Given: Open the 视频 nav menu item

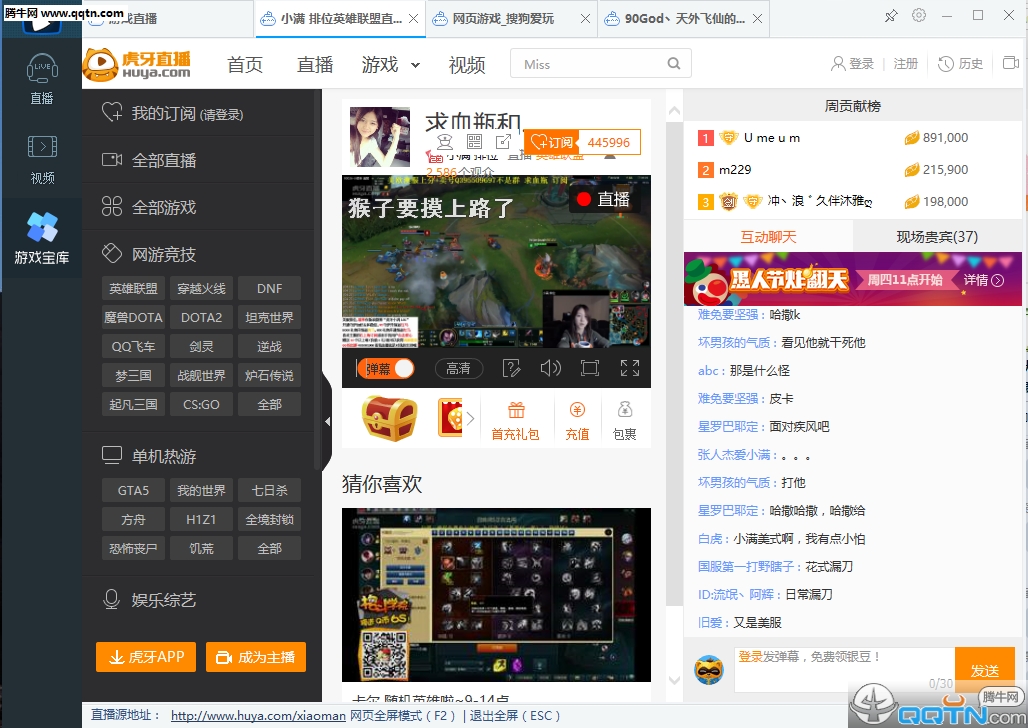Looking at the screenshot, I should [x=467, y=64].
